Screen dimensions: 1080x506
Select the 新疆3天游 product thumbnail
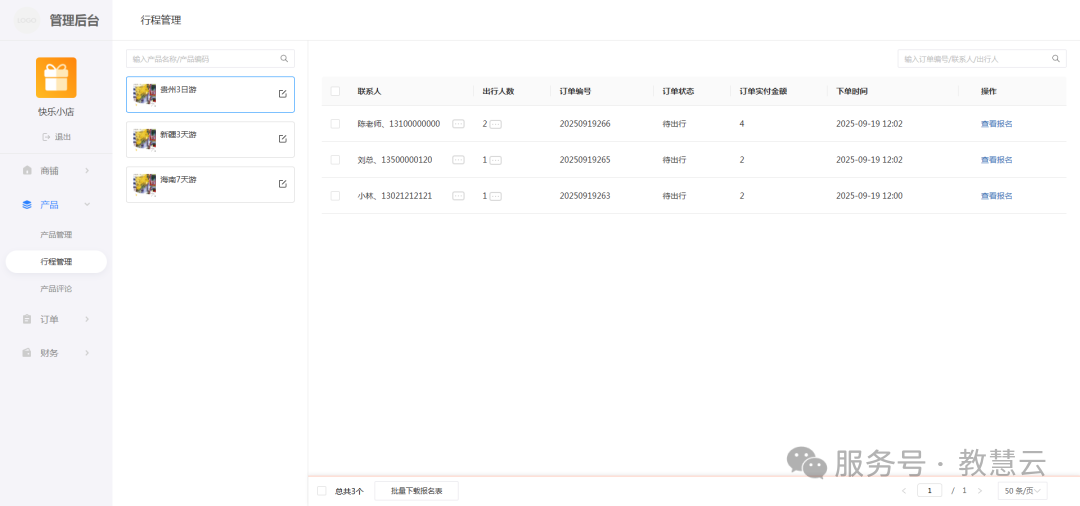click(144, 139)
